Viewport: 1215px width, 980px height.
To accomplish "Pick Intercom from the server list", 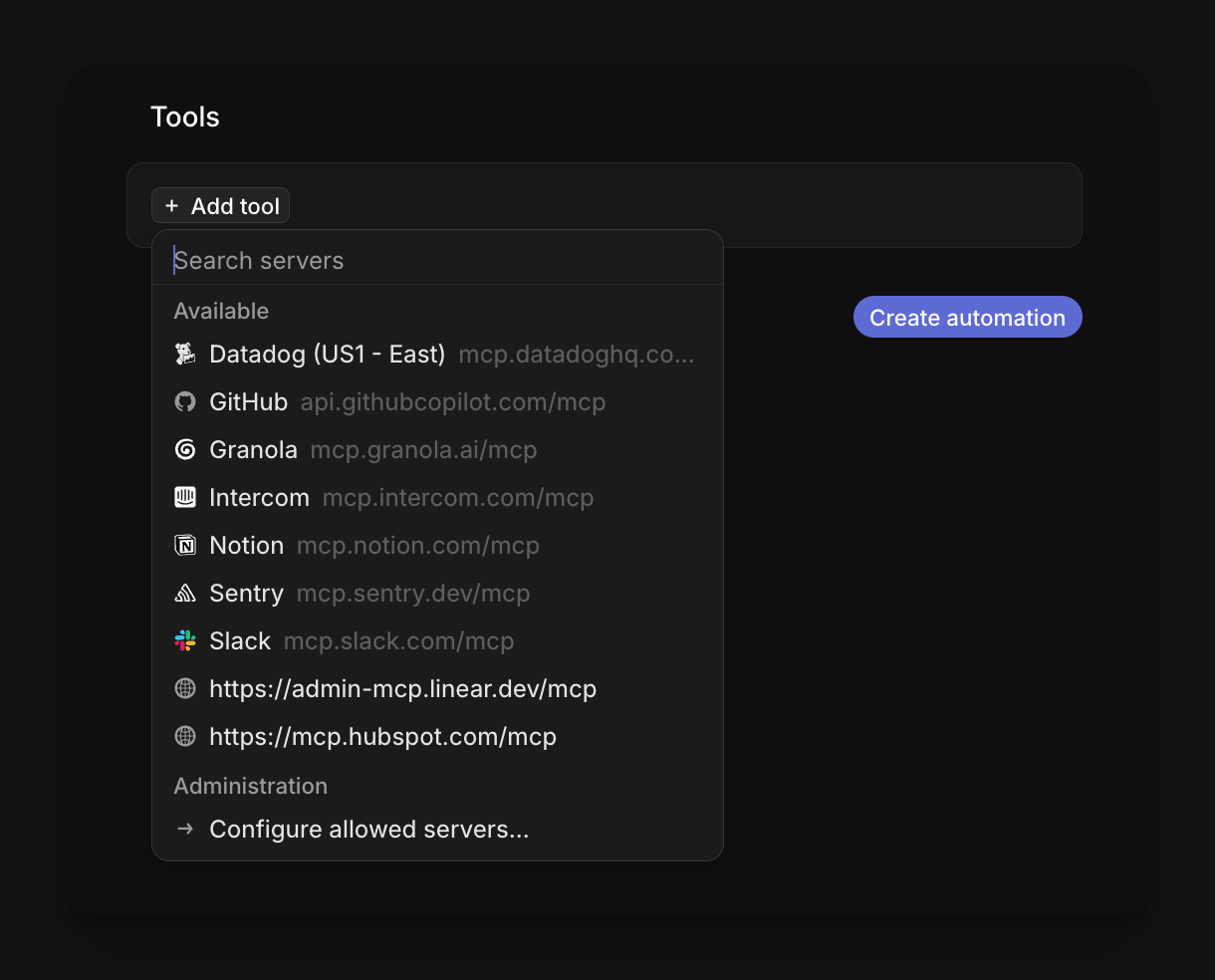I will point(437,498).
